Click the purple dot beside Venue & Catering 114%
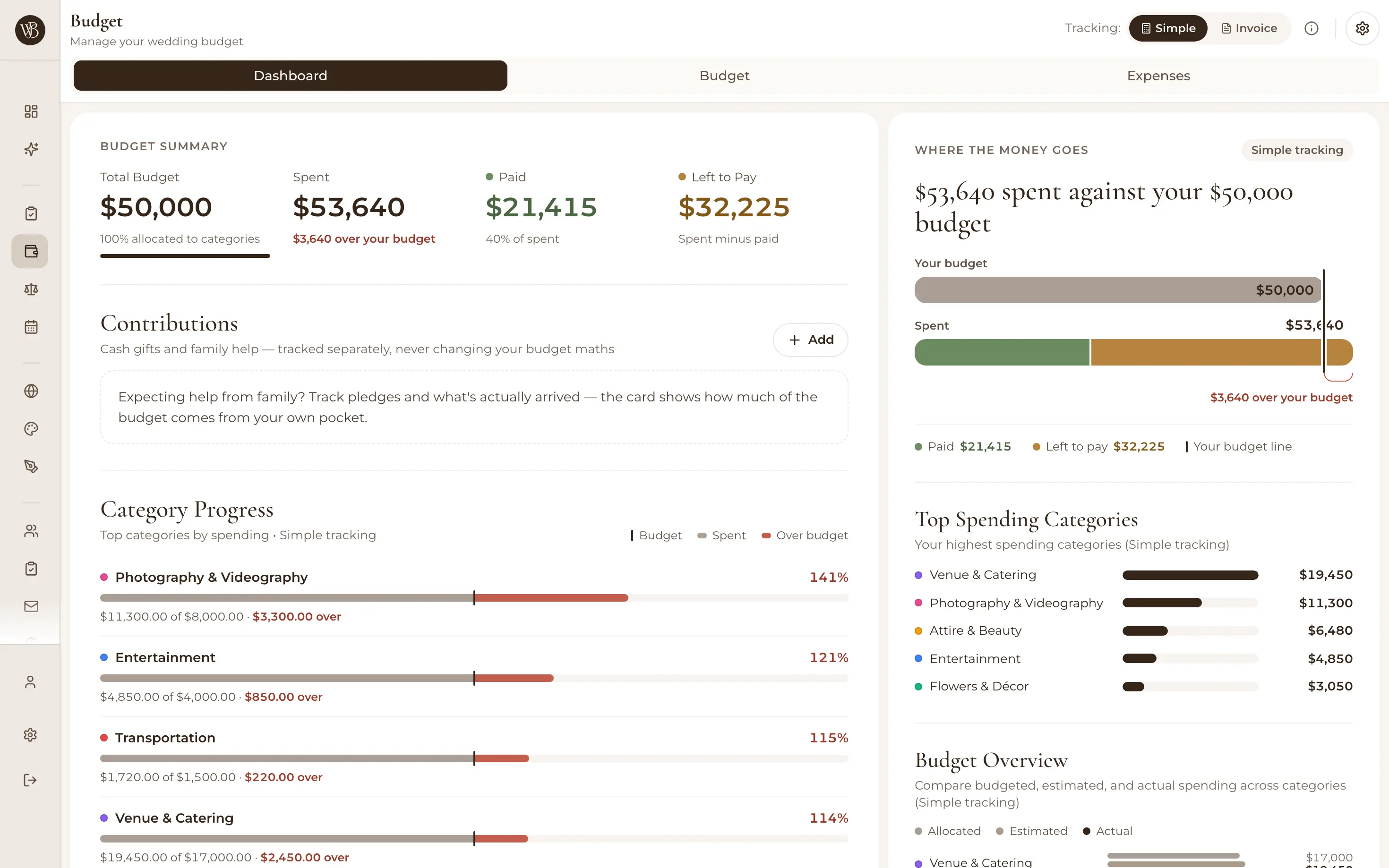 [x=104, y=818]
